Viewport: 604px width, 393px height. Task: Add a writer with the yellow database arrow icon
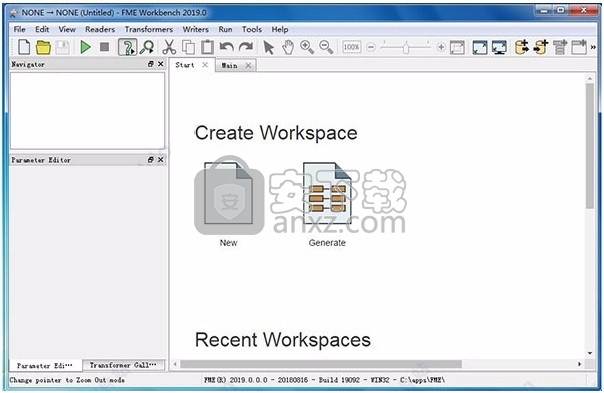click(x=540, y=47)
